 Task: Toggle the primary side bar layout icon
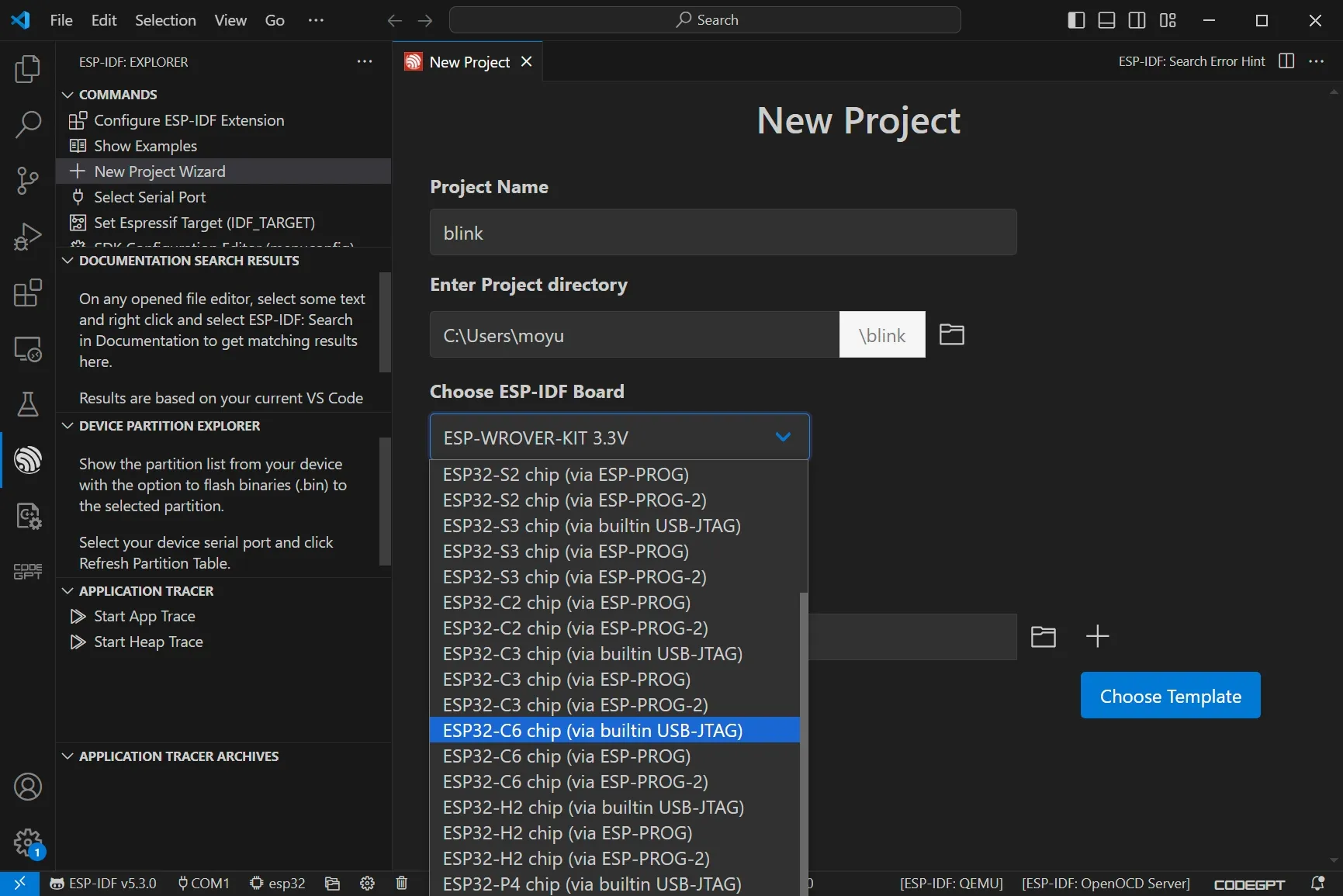tap(1076, 20)
